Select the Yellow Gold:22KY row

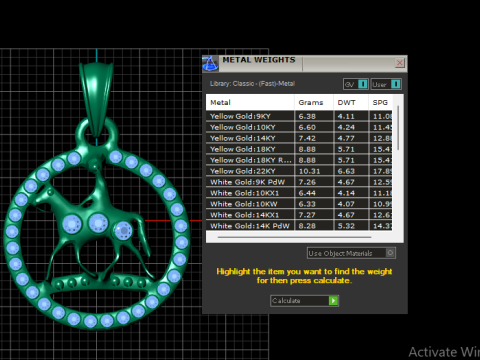(x=299, y=171)
